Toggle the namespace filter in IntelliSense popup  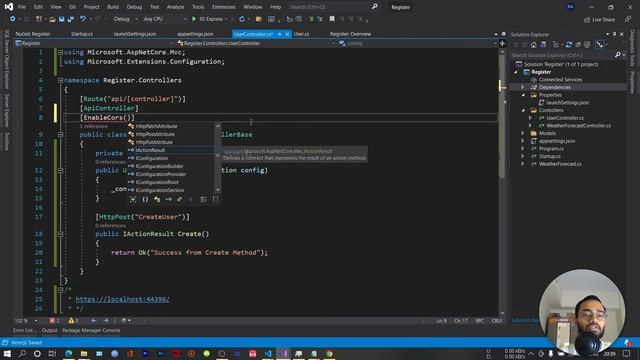[x=145, y=199]
